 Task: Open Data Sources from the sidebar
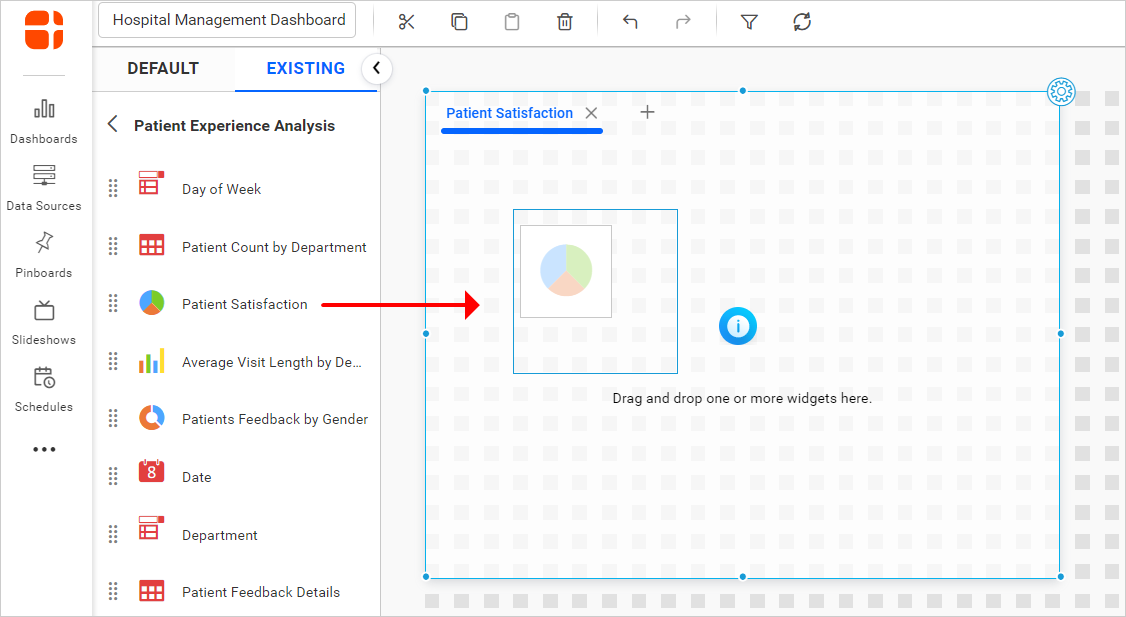pos(44,187)
